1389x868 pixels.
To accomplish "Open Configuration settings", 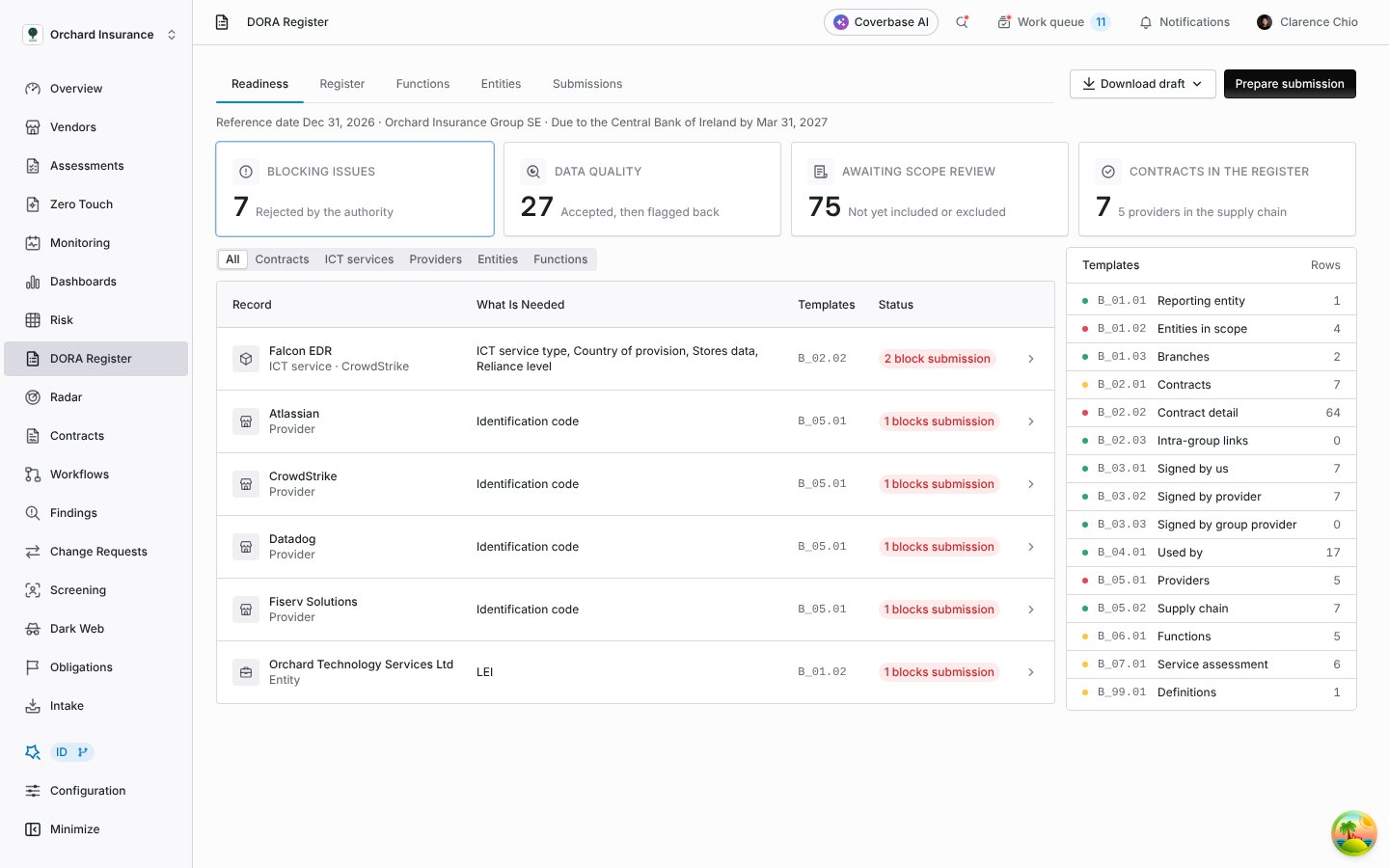I will pyautogui.click(x=95, y=791).
